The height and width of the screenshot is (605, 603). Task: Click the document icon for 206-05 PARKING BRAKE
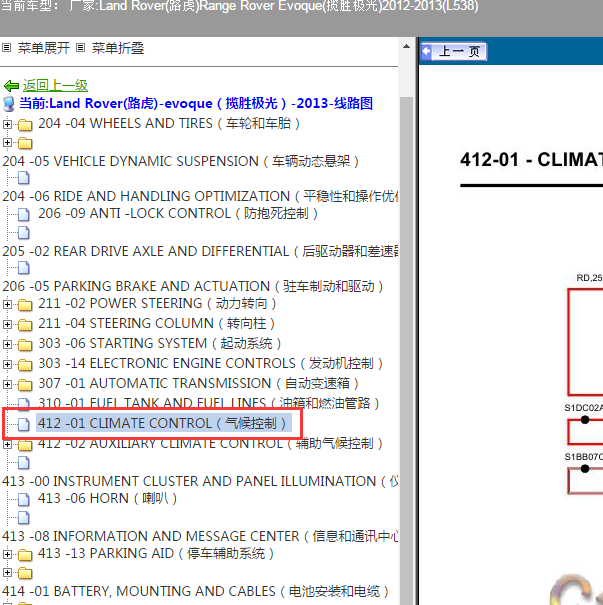click(24, 267)
